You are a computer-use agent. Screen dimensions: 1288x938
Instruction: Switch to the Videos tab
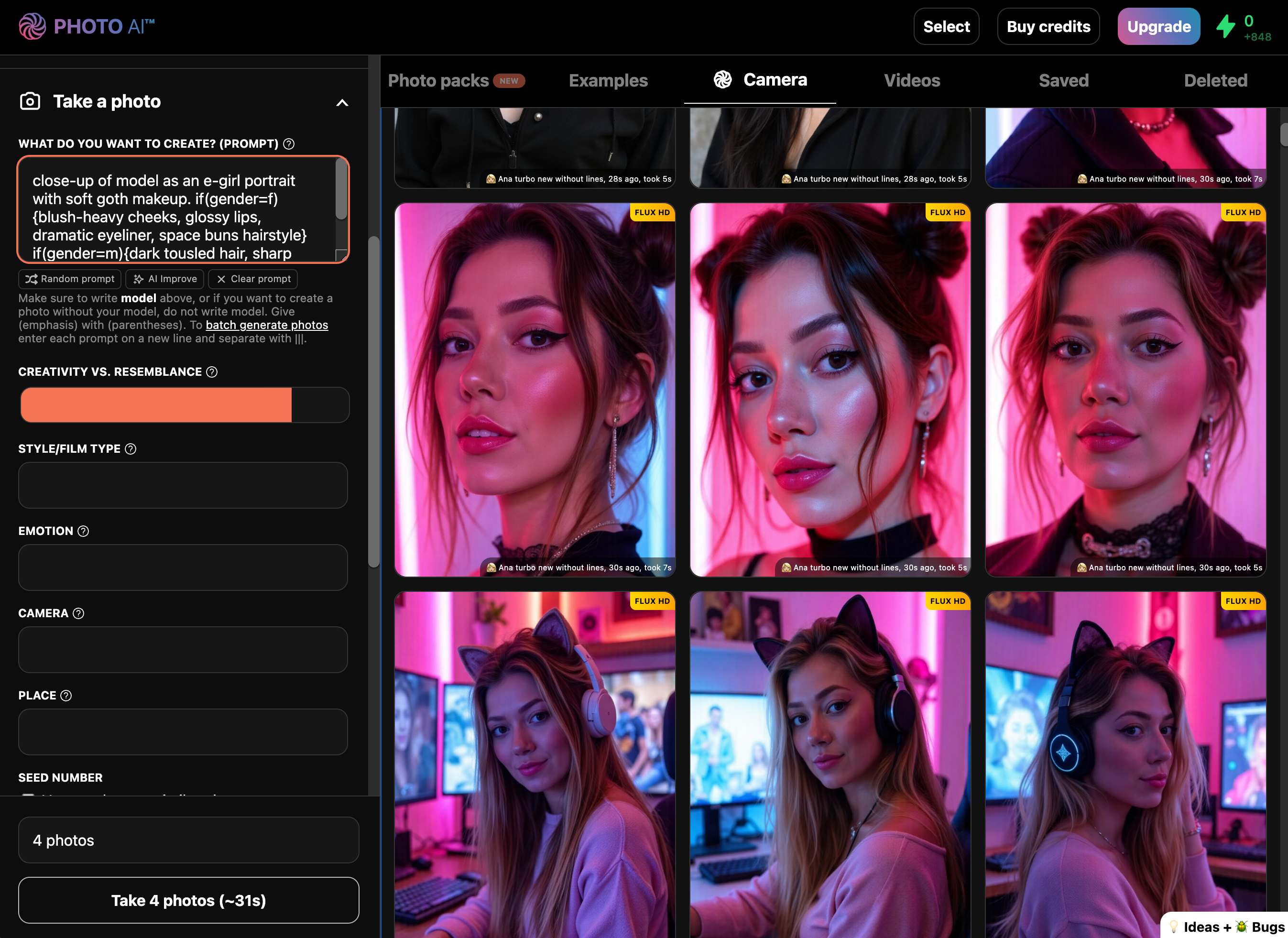point(911,81)
